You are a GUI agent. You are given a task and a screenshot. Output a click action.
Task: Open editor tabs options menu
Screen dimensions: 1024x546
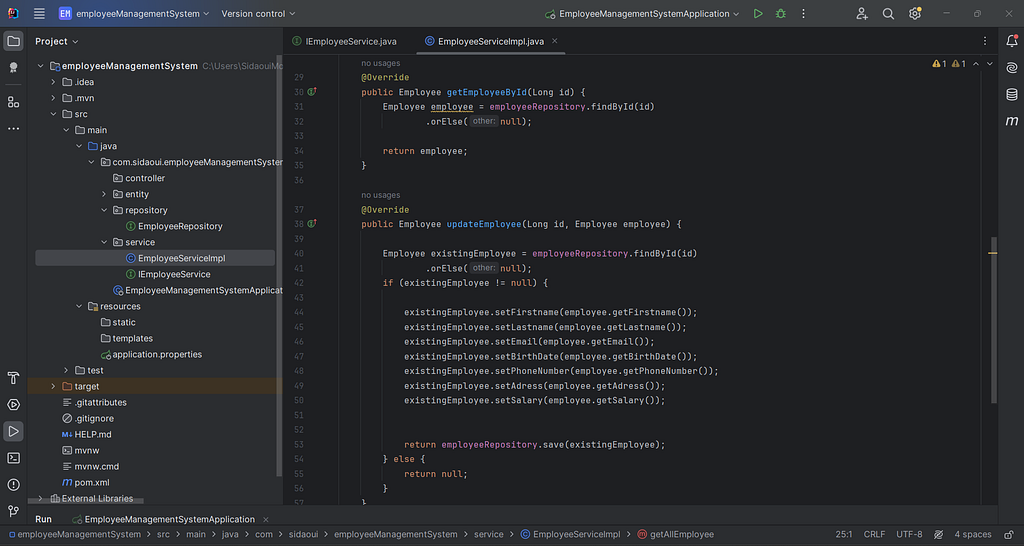985,41
